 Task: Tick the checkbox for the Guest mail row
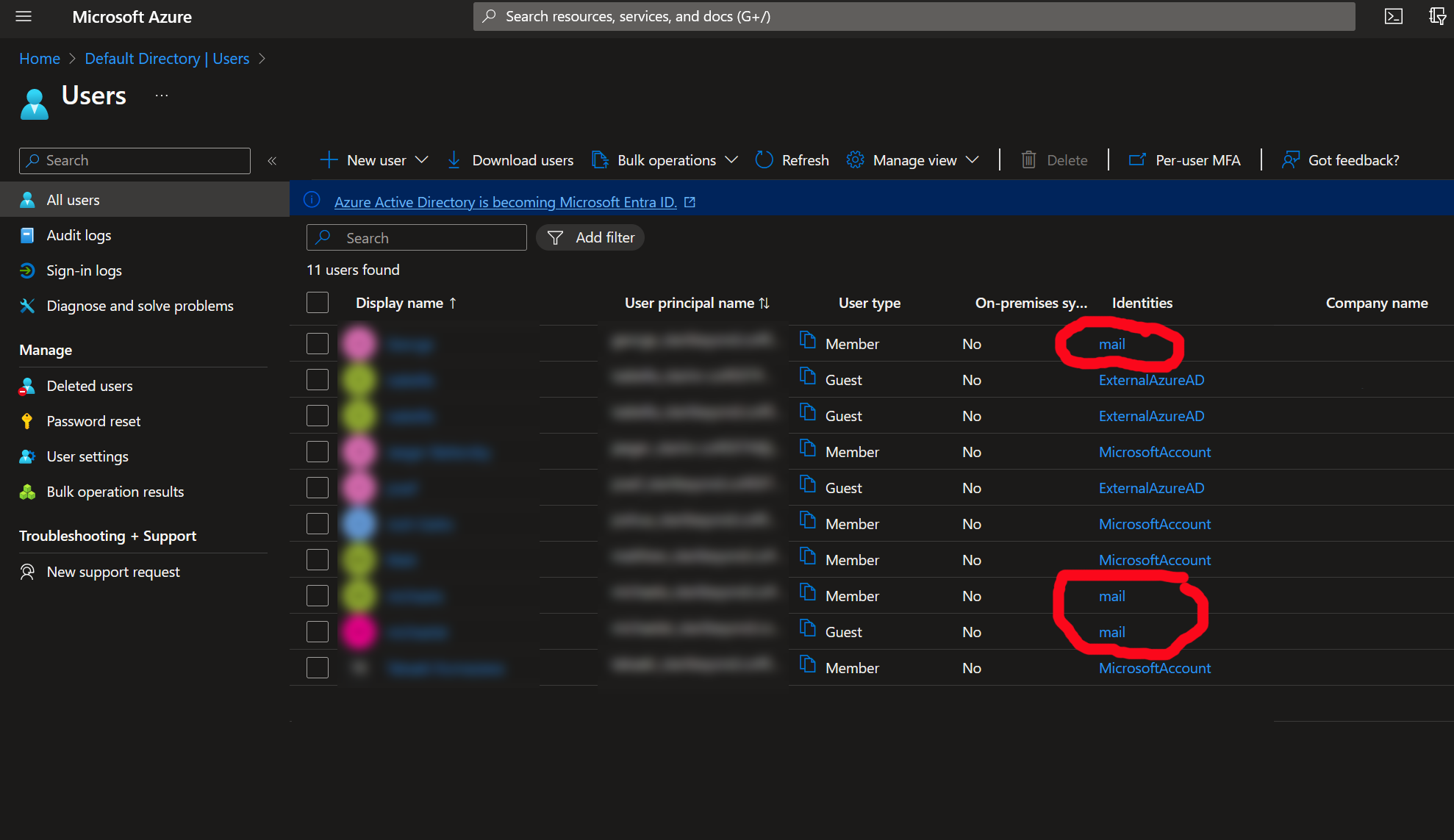tap(318, 631)
